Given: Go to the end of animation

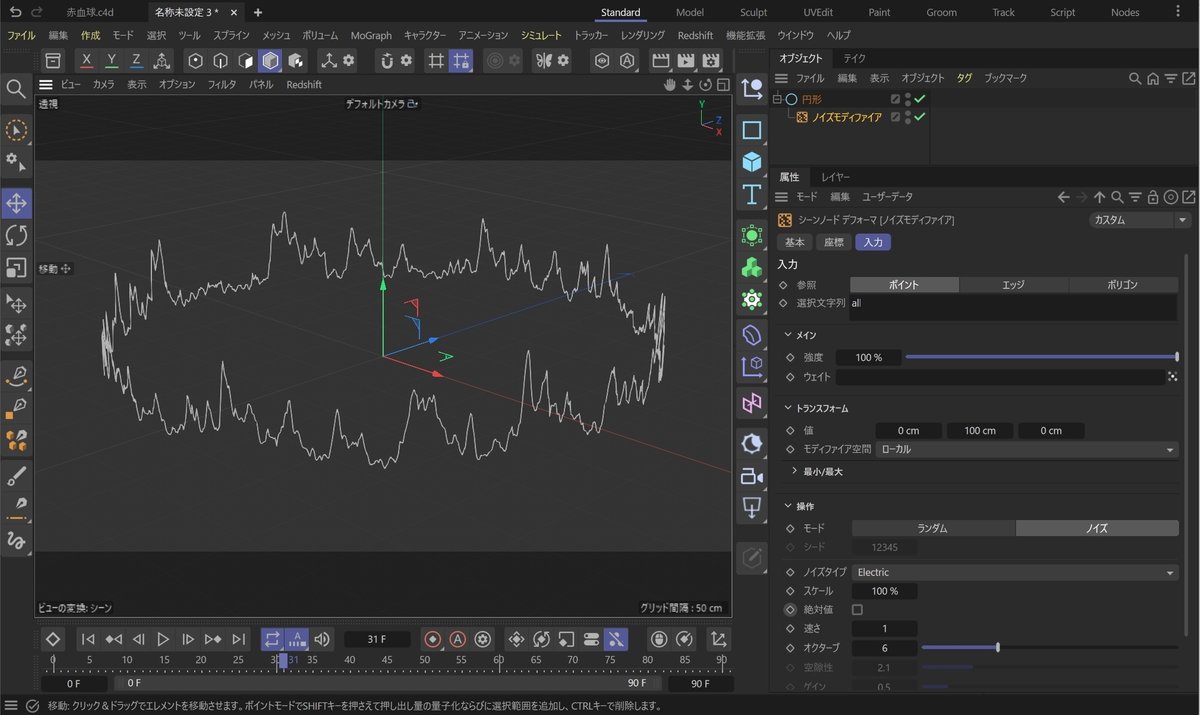Looking at the screenshot, I should click(238, 639).
